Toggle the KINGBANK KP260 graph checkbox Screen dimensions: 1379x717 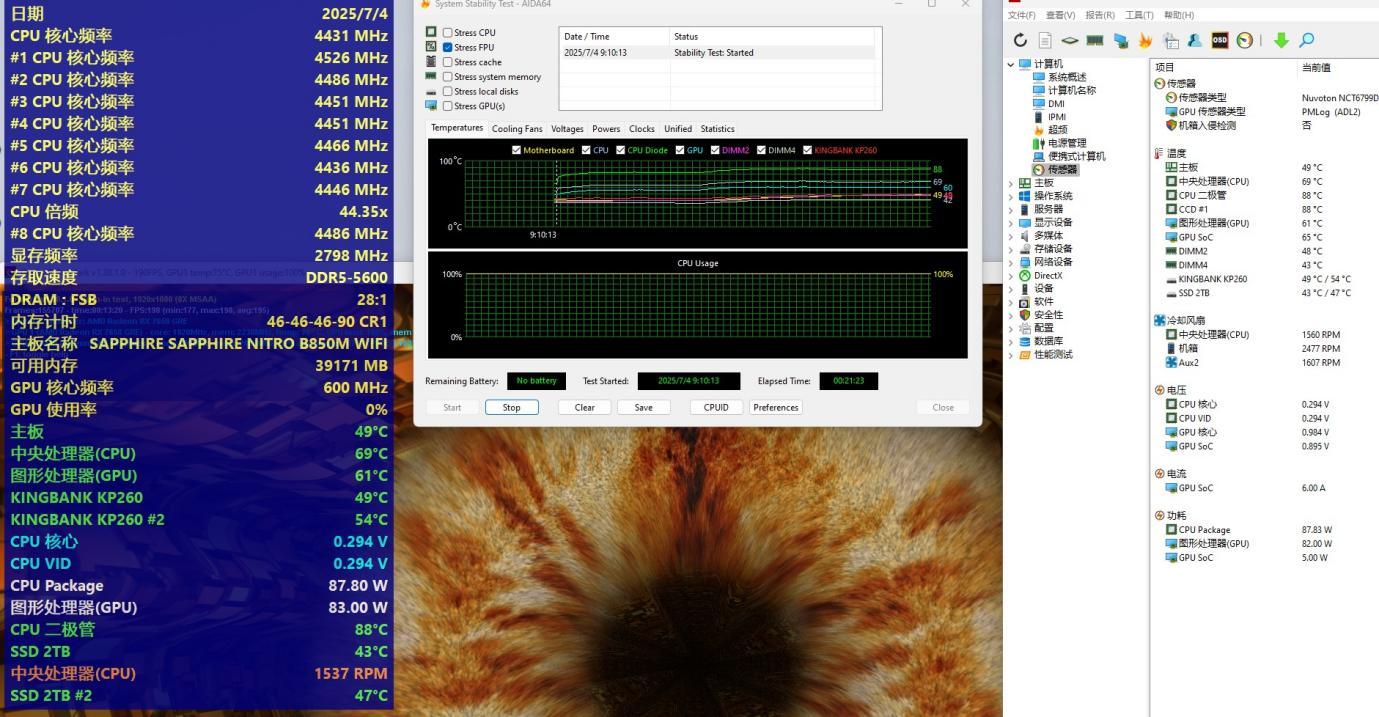(807, 150)
